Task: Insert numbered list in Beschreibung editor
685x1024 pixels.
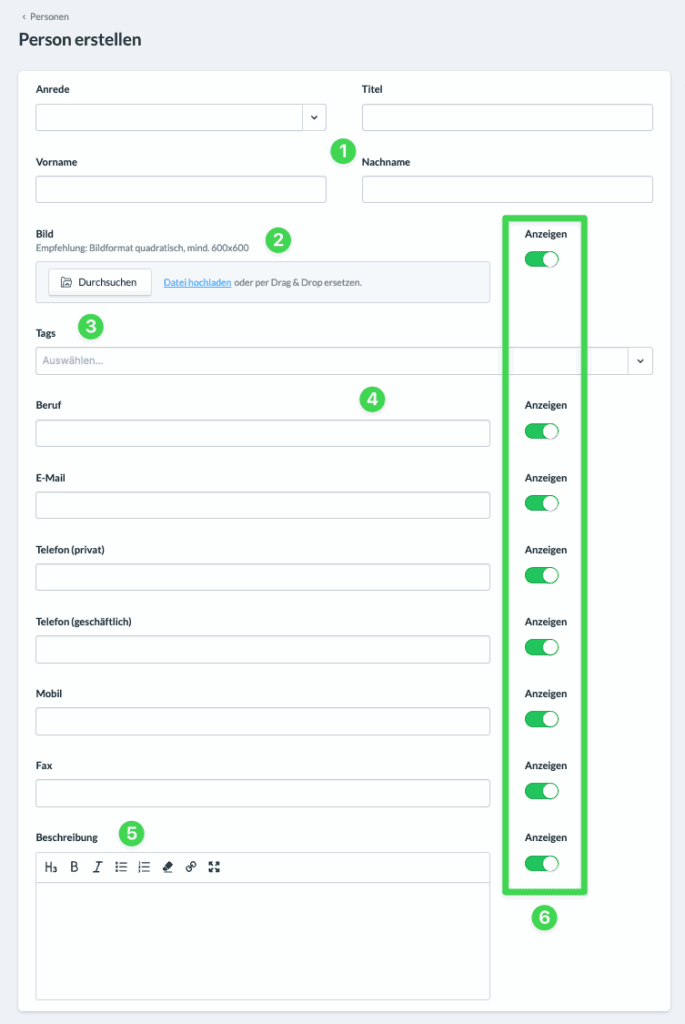Action: pyautogui.click(x=144, y=867)
